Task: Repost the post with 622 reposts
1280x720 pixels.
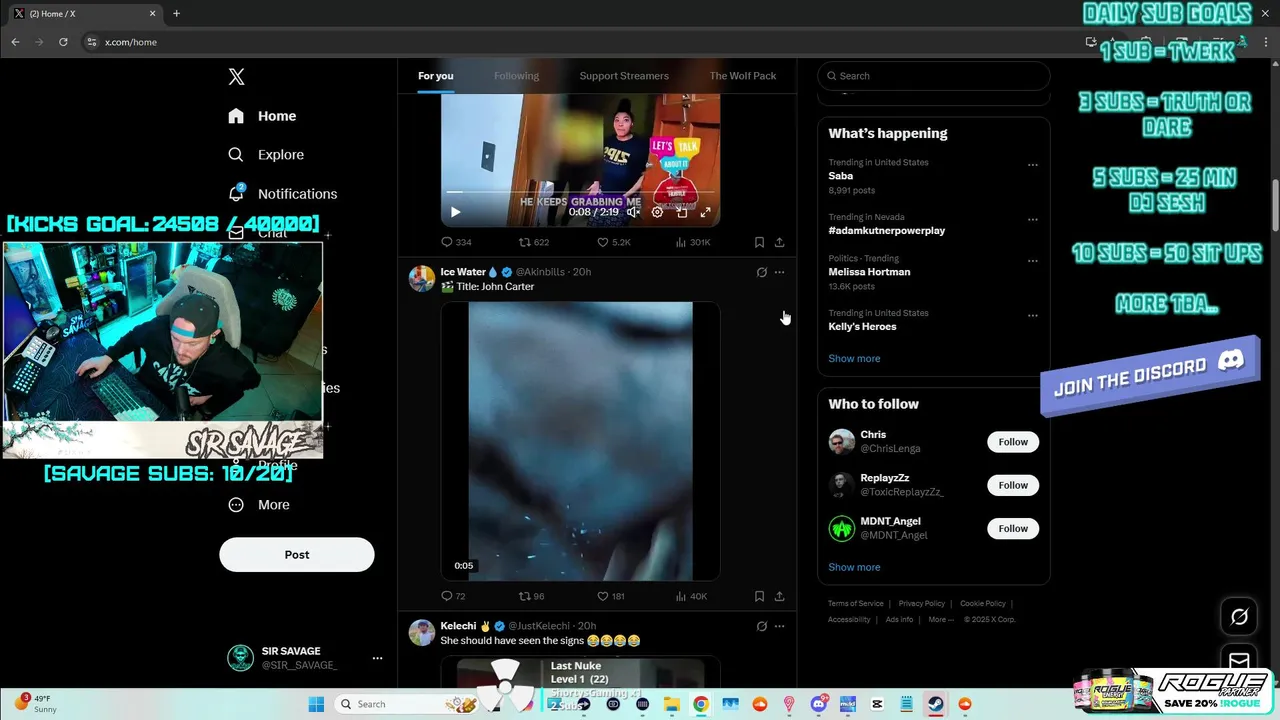Action: coord(534,242)
